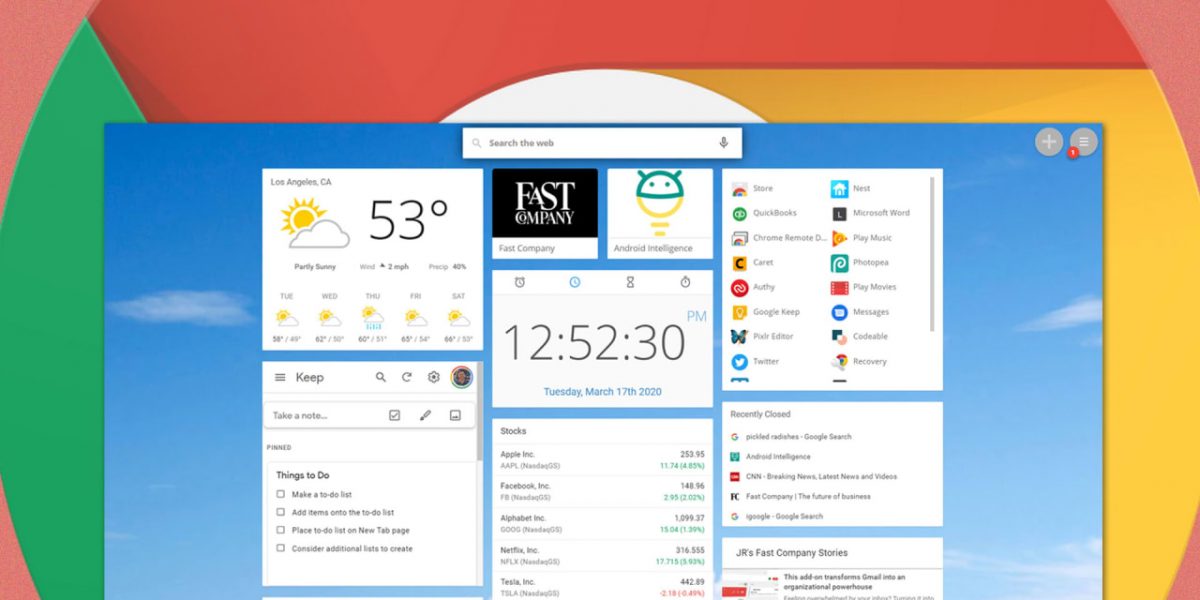Check off "Make a to-do list"
1200x600 pixels.
tap(279, 493)
